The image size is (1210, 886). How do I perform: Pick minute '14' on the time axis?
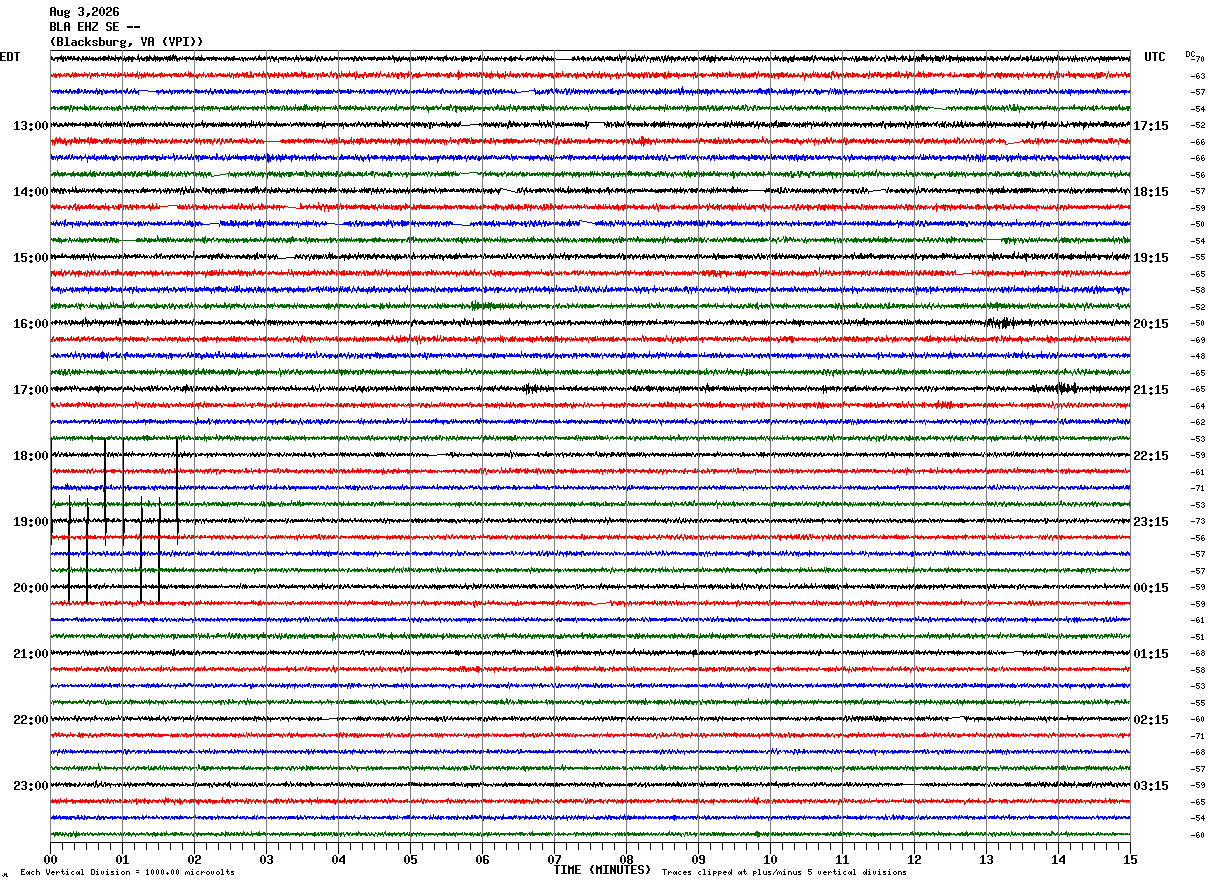tap(1058, 859)
